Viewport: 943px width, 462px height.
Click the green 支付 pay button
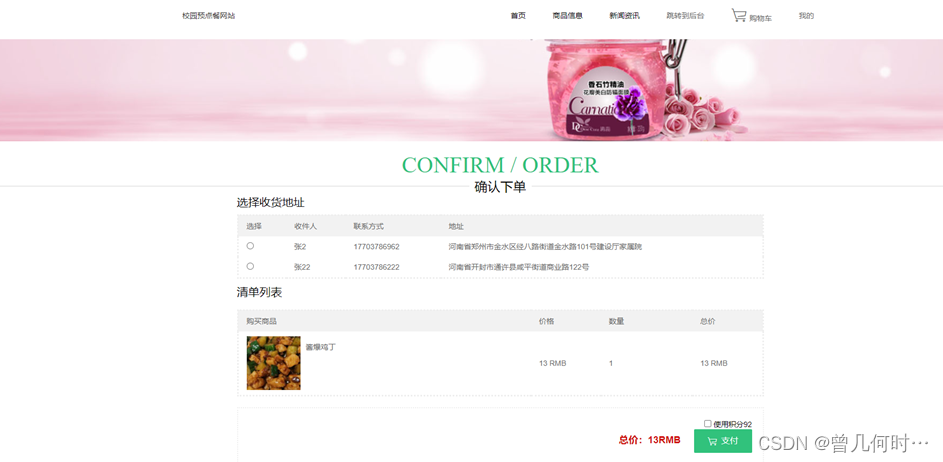coord(723,441)
